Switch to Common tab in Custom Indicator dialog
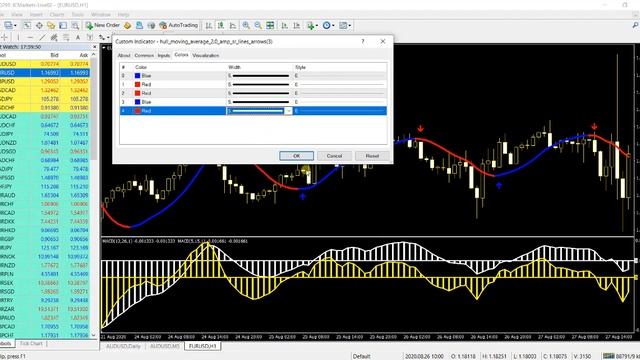Image resolution: width=640 pixels, height=360 pixels. pyautogui.click(x=144, y=56)
